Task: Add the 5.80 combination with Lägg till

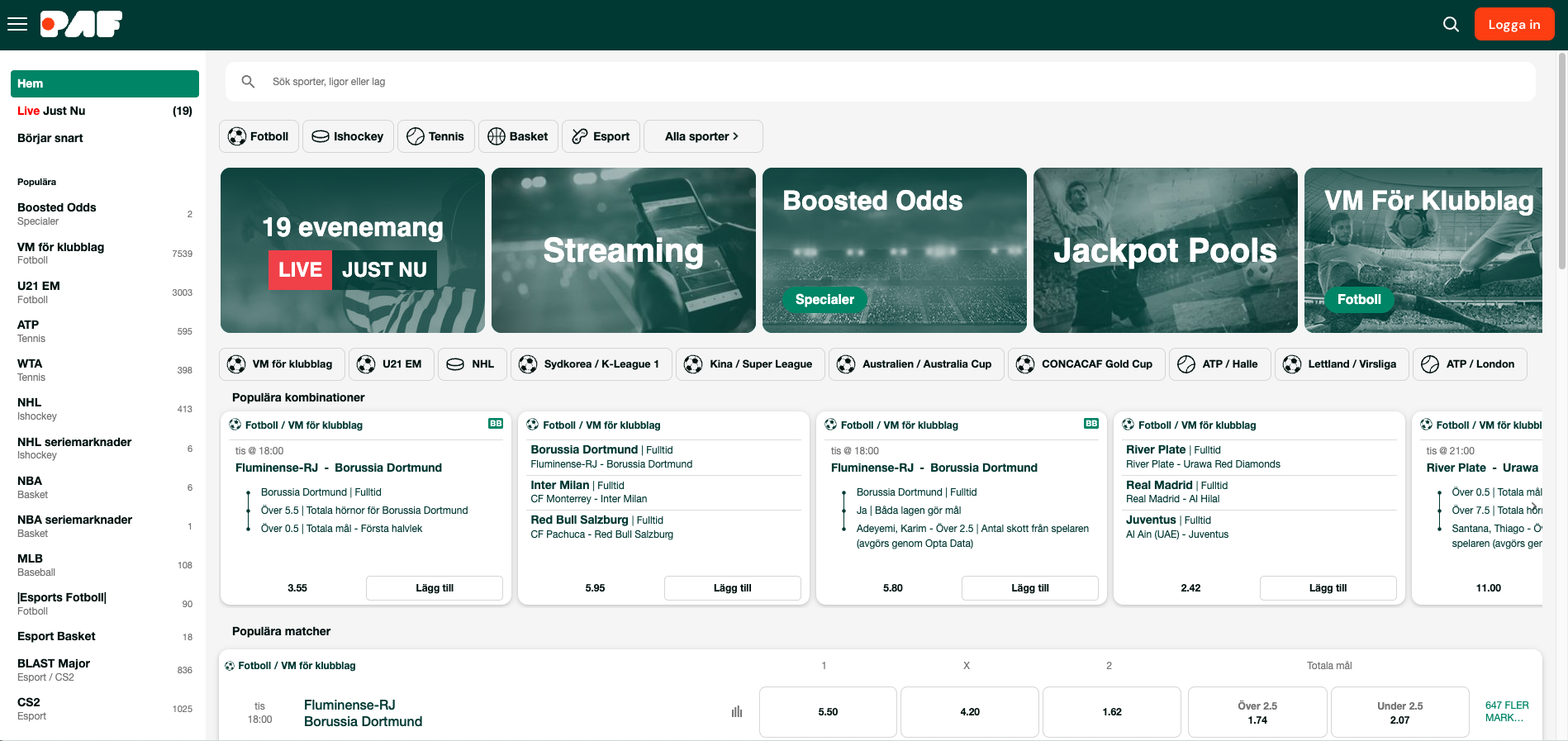Action: click(x=1030, y=588)
